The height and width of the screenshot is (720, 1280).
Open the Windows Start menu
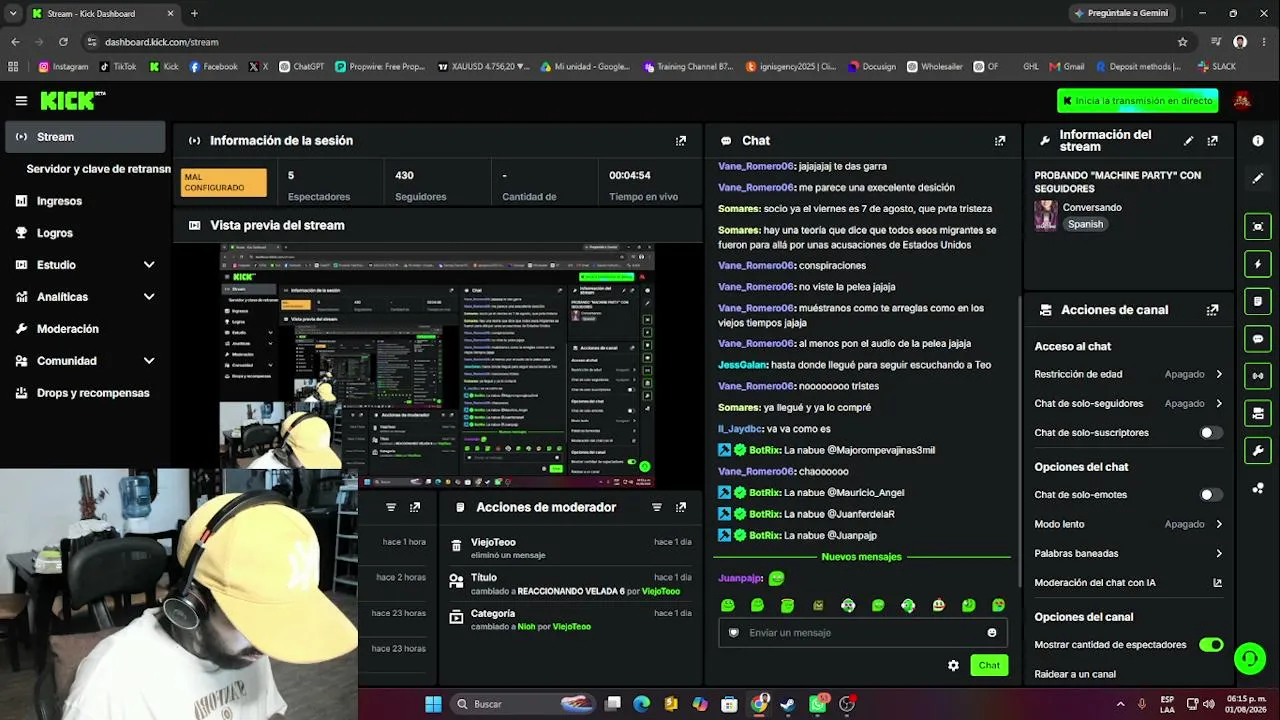[x=433, y=704]
